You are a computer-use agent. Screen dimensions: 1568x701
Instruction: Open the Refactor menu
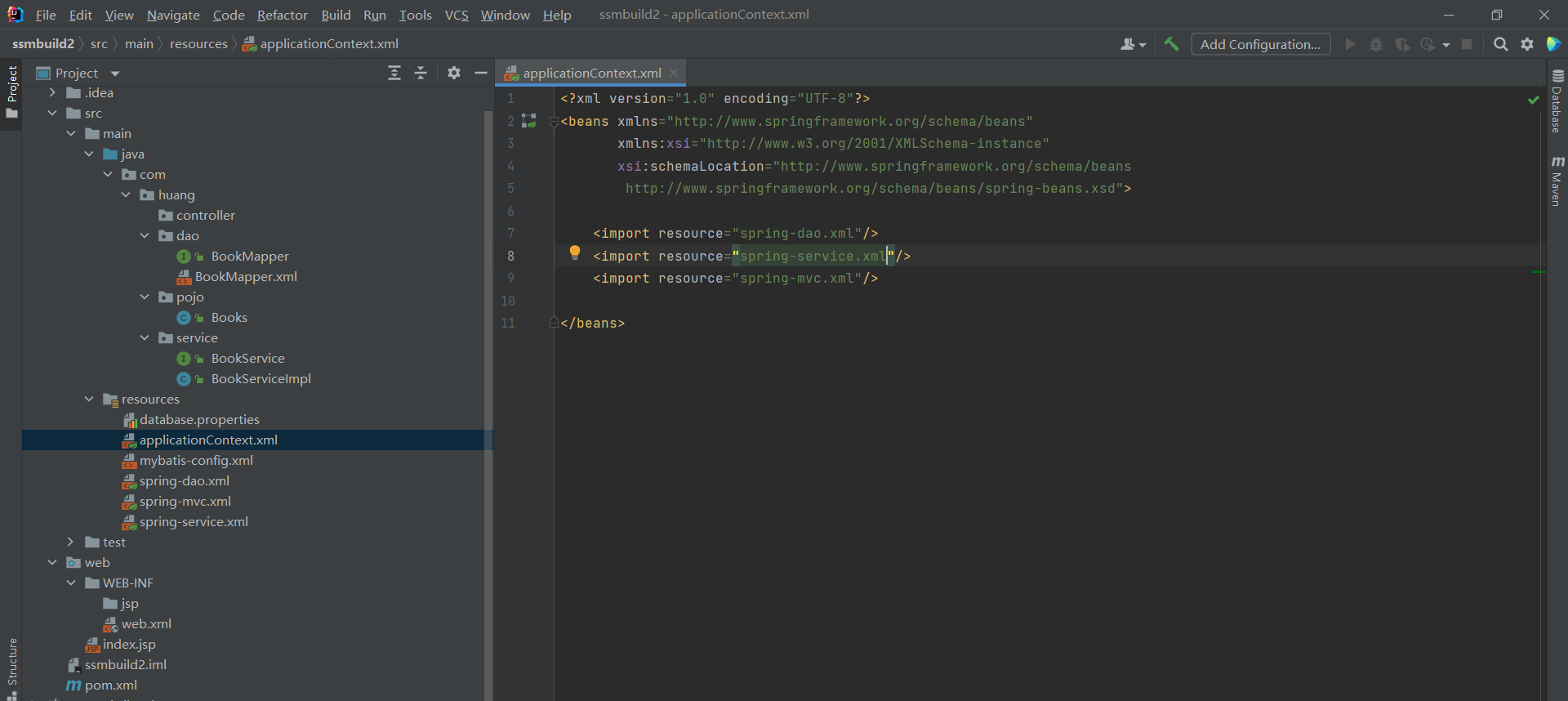[x=283, y=15]
